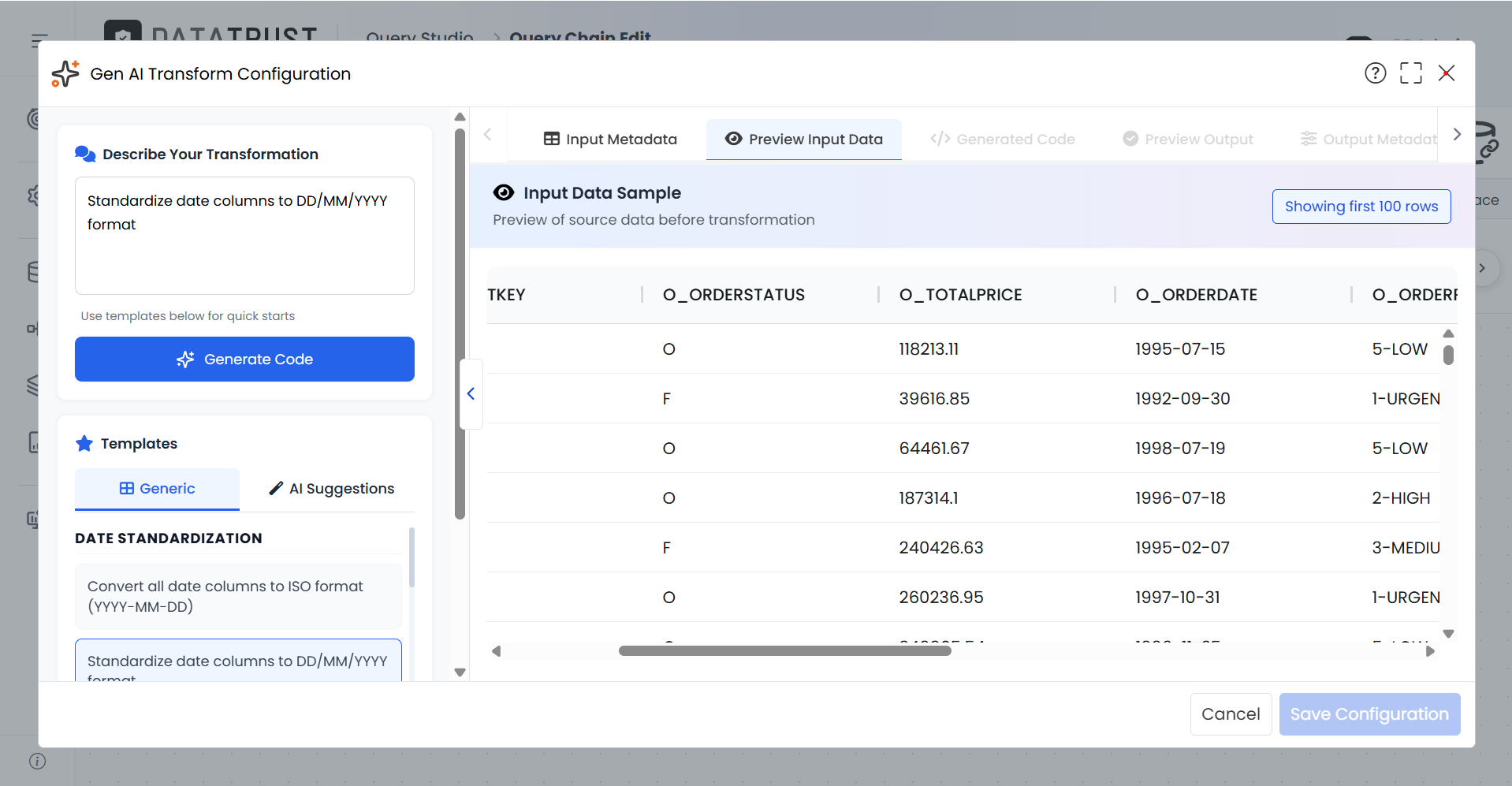Viewport: 1512px width, 786px height.
Task: Select the Preview Input Data tab
Action: pos(803,139)
